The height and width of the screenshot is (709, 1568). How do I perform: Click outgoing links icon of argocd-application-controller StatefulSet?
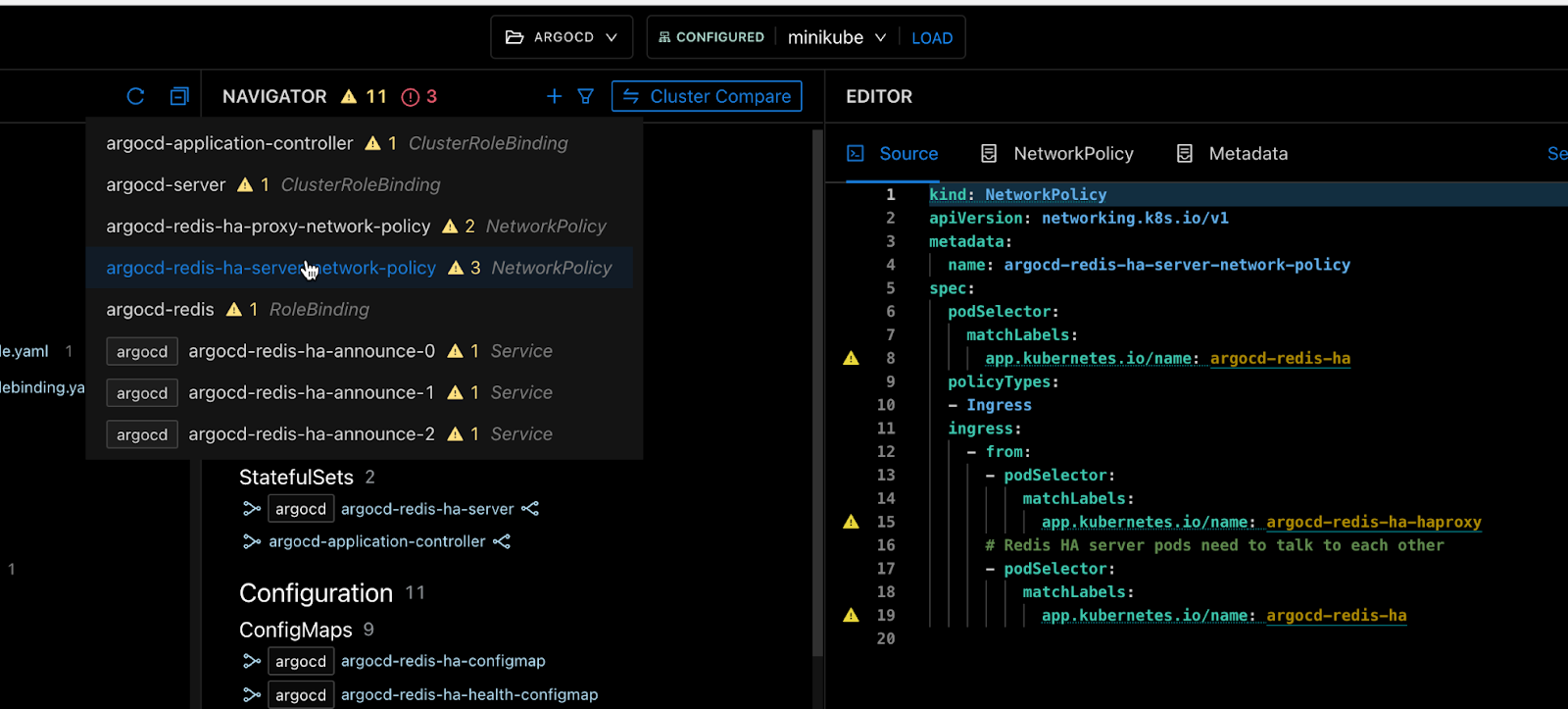tap(502, 541)
